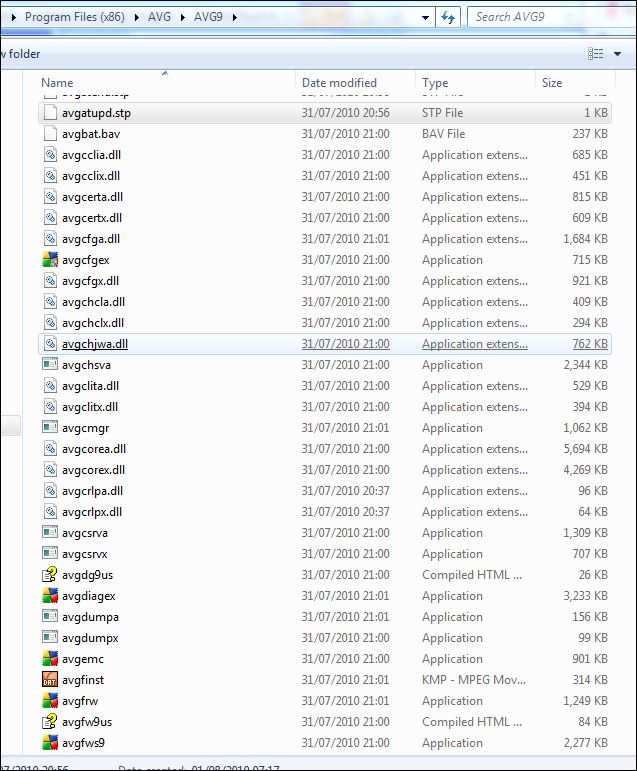Image resolution: width=637 pixels, height=771 pixels.
Task: Click the 2,277 KB size value
Action: click(585, 742)
